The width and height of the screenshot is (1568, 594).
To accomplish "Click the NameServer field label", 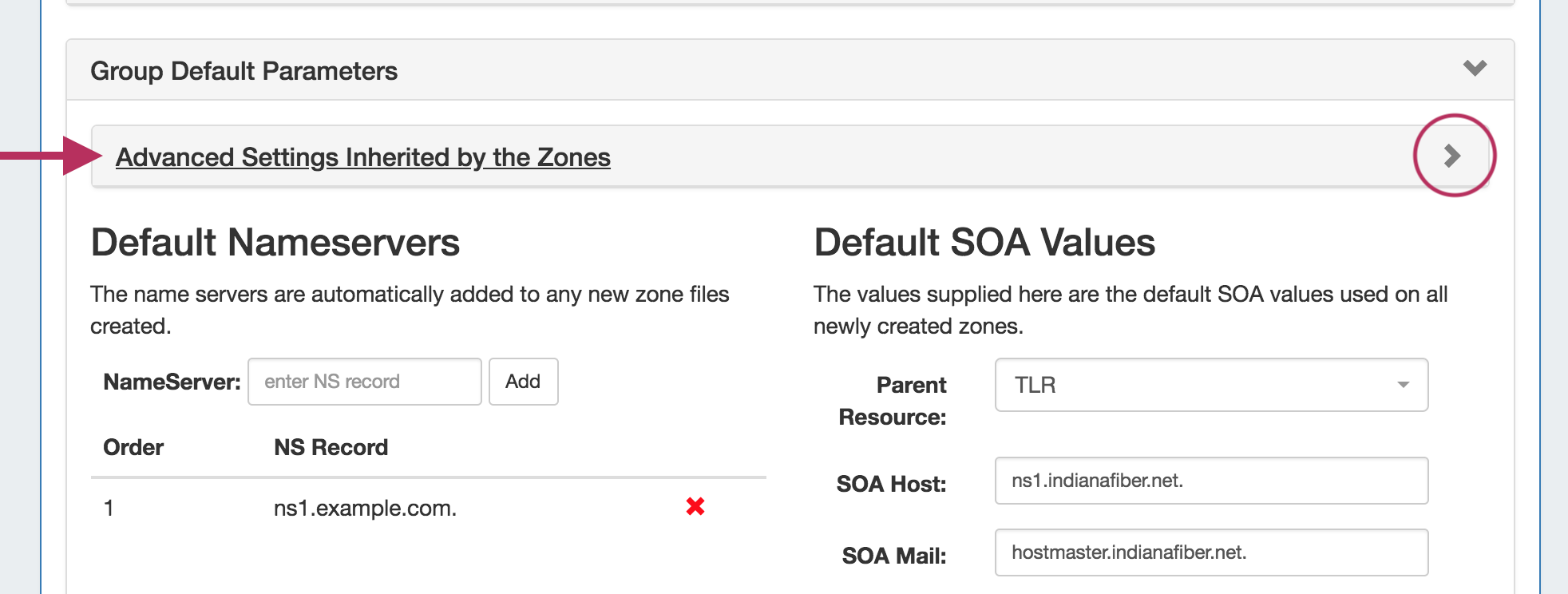I will pos(172,382).
